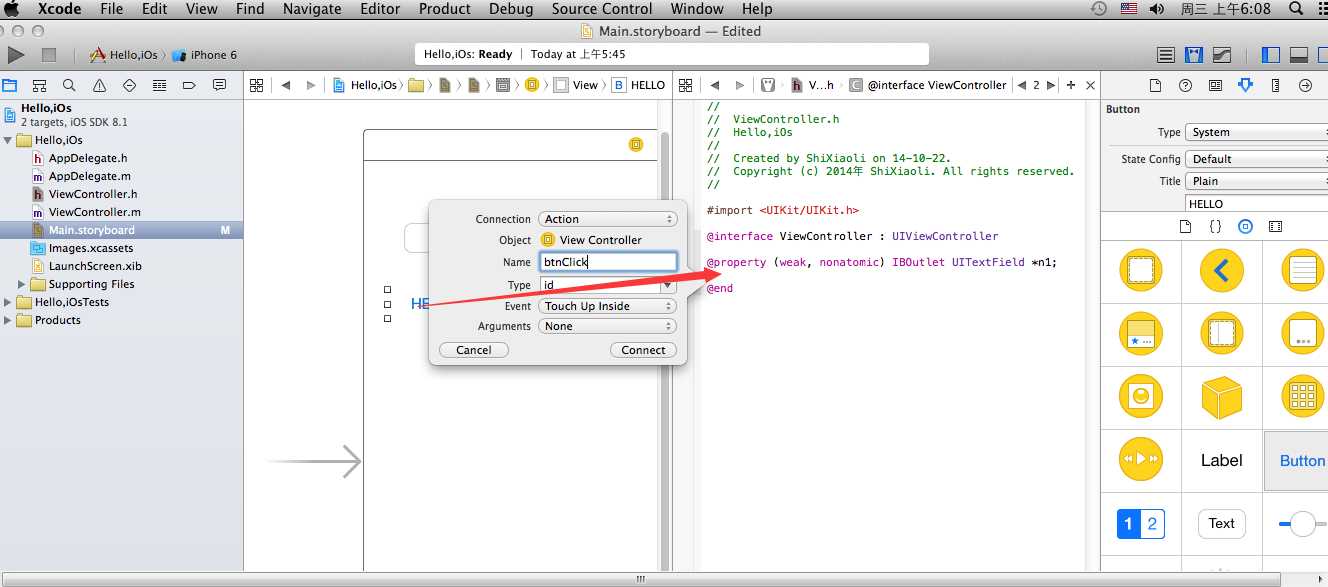
Task: Open the Breakpoint navigator icon
Action: (189, 86)
